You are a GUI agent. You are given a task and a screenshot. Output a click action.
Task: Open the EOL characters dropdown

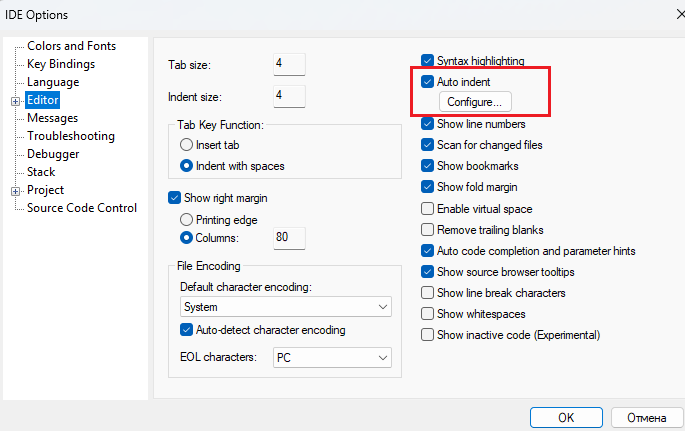[332, 357]
